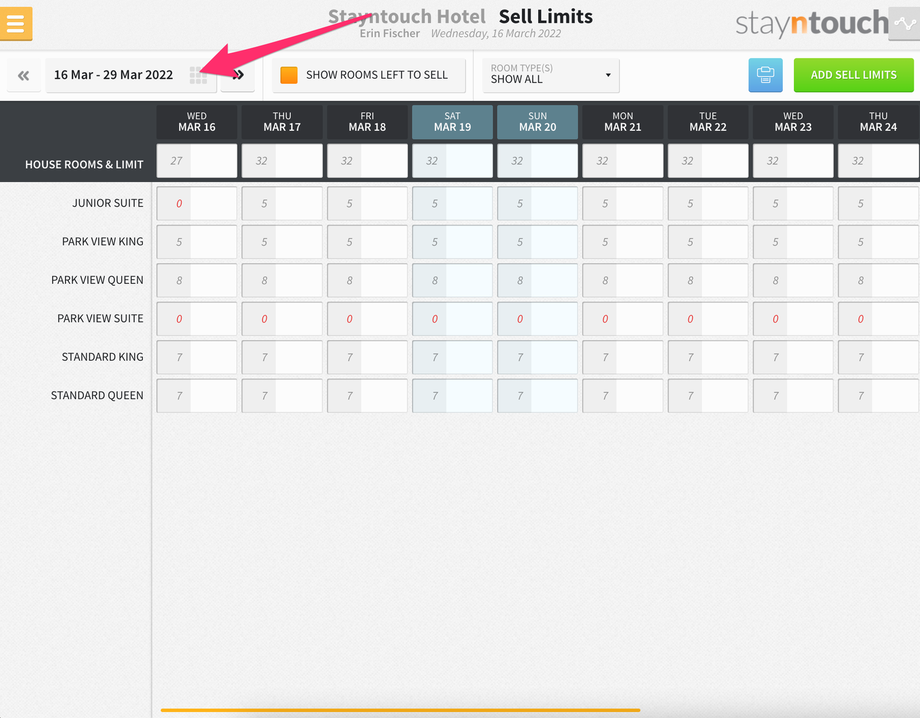The image size is (920, 718).
Task: Click the Park View Suite row label
Action: [100, 319]
